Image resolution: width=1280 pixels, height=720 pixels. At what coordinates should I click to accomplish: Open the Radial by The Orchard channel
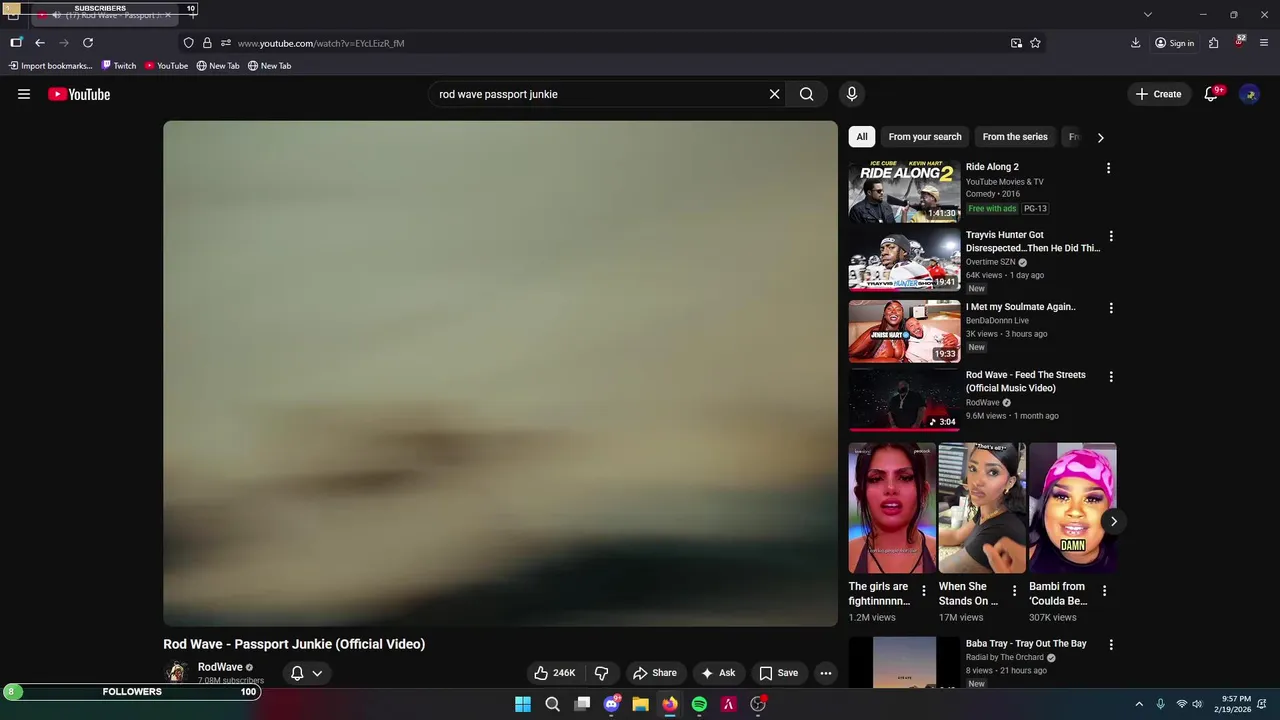(1005, 657)
